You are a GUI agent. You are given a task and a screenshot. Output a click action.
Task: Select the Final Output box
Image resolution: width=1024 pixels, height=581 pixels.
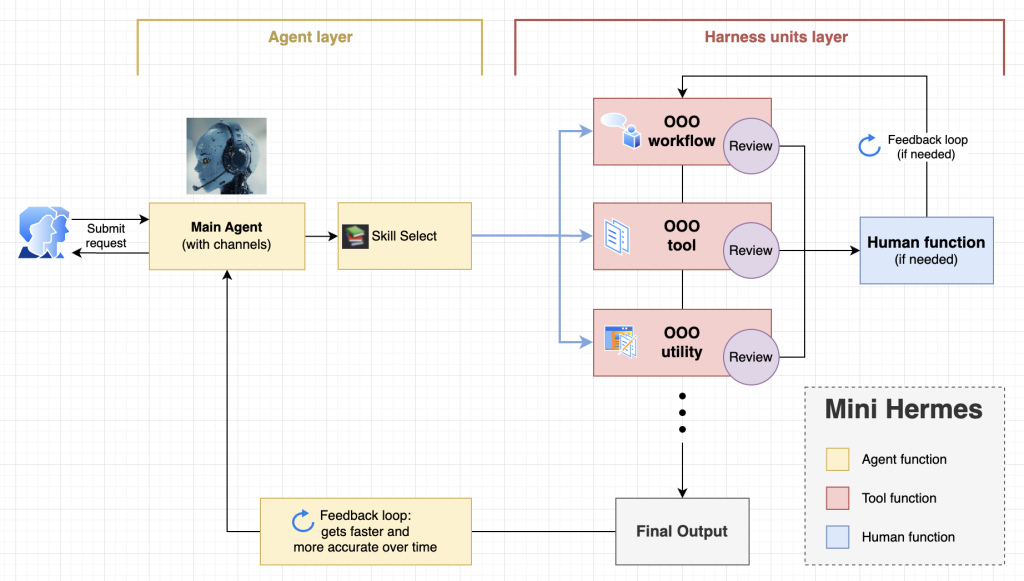[682, 531]
